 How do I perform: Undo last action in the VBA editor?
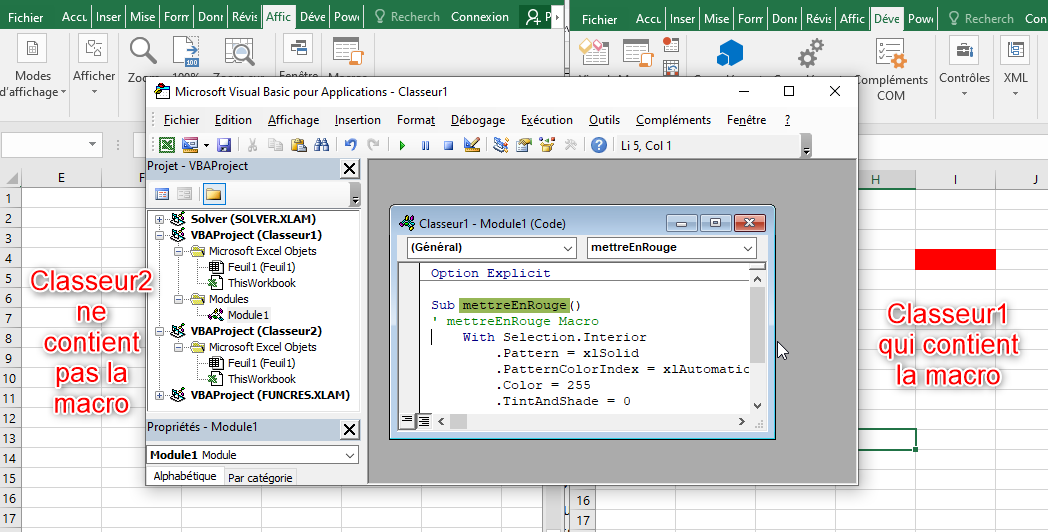pyautogui.click(x=351, y=145)
